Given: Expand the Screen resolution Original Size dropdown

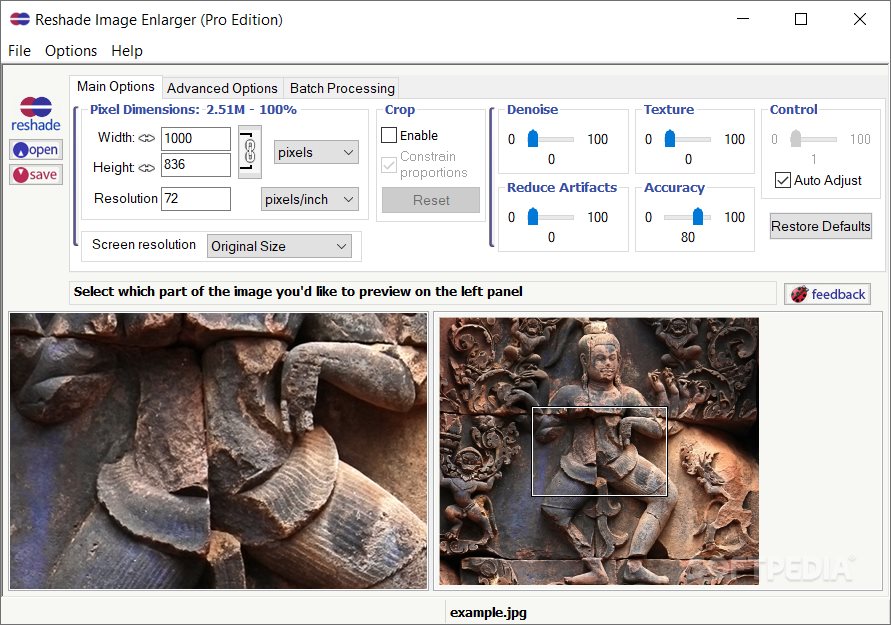Looking at the screenshot, I should 279,246.
